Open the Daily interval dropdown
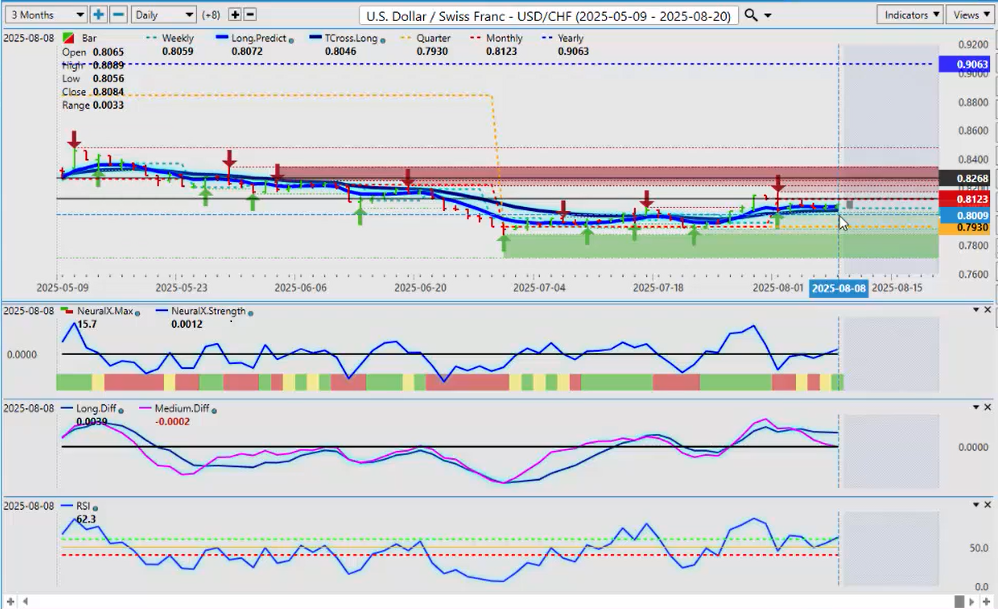This screenshot has width=998, height=609. pos(164,15)
